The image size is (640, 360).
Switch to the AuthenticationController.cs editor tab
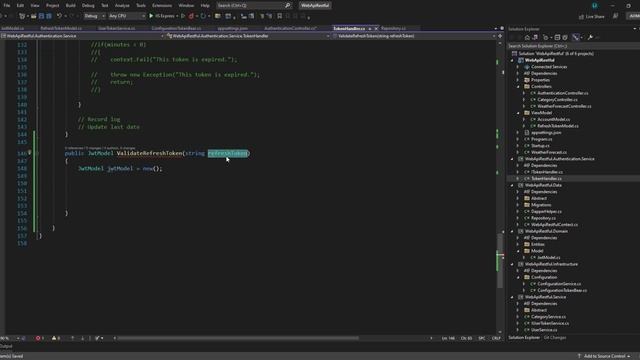[290, 28]
